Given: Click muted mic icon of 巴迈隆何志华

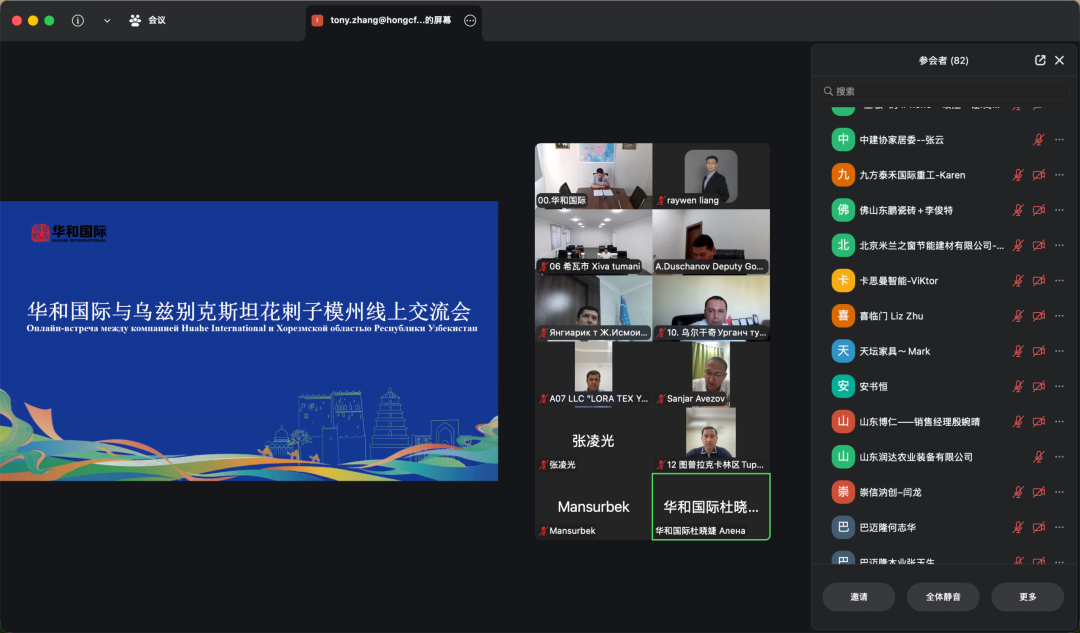Looking at the screenshot, I should pos(1018,527).
